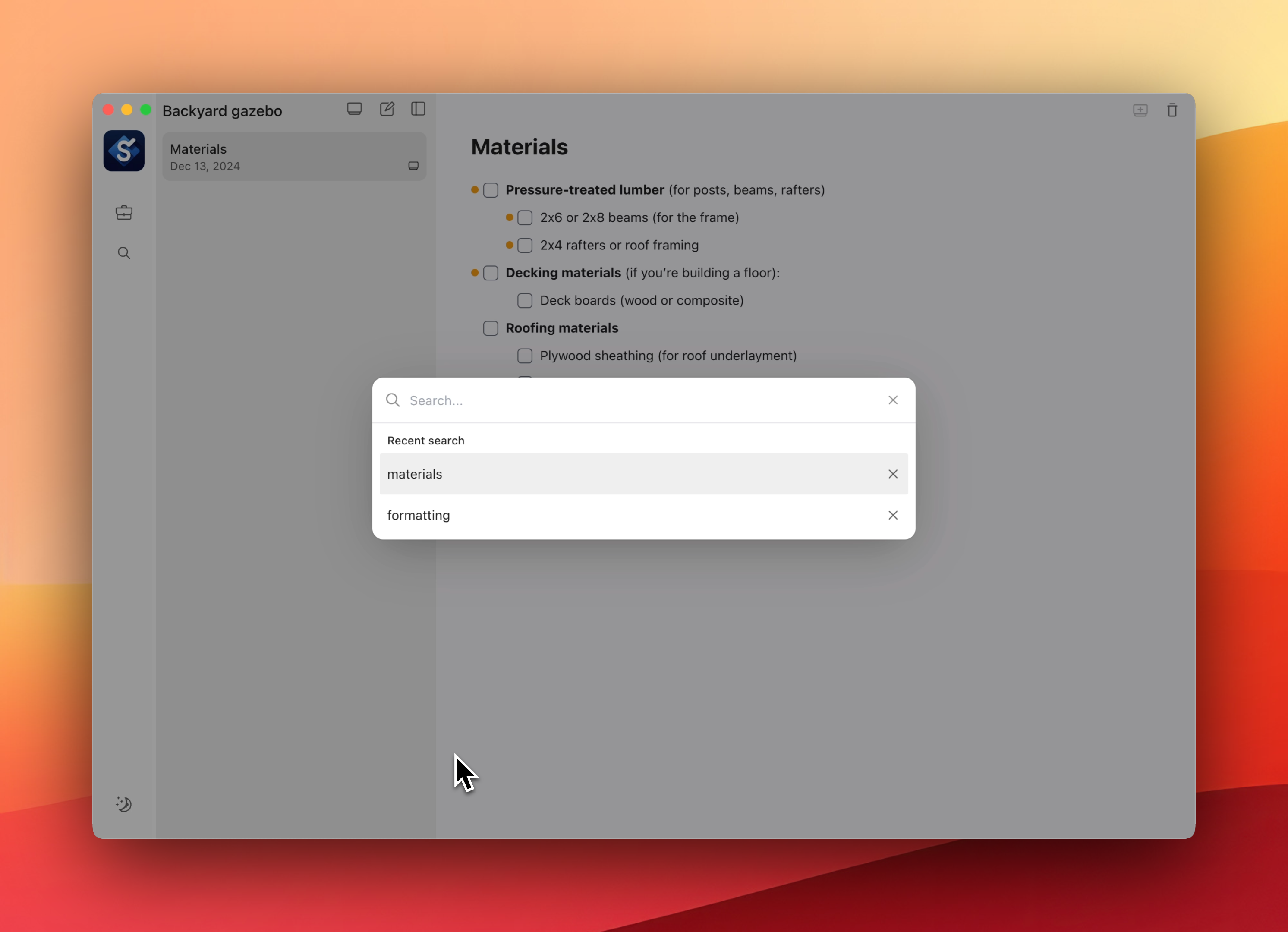The height and width of the screenshot is (932, 1288).
Task: Click the add panel icon top right
Action: (x=1140, y=110)
